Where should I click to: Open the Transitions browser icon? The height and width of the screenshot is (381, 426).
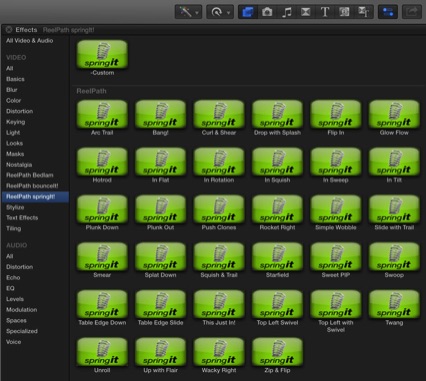click(x=306, y=12)
